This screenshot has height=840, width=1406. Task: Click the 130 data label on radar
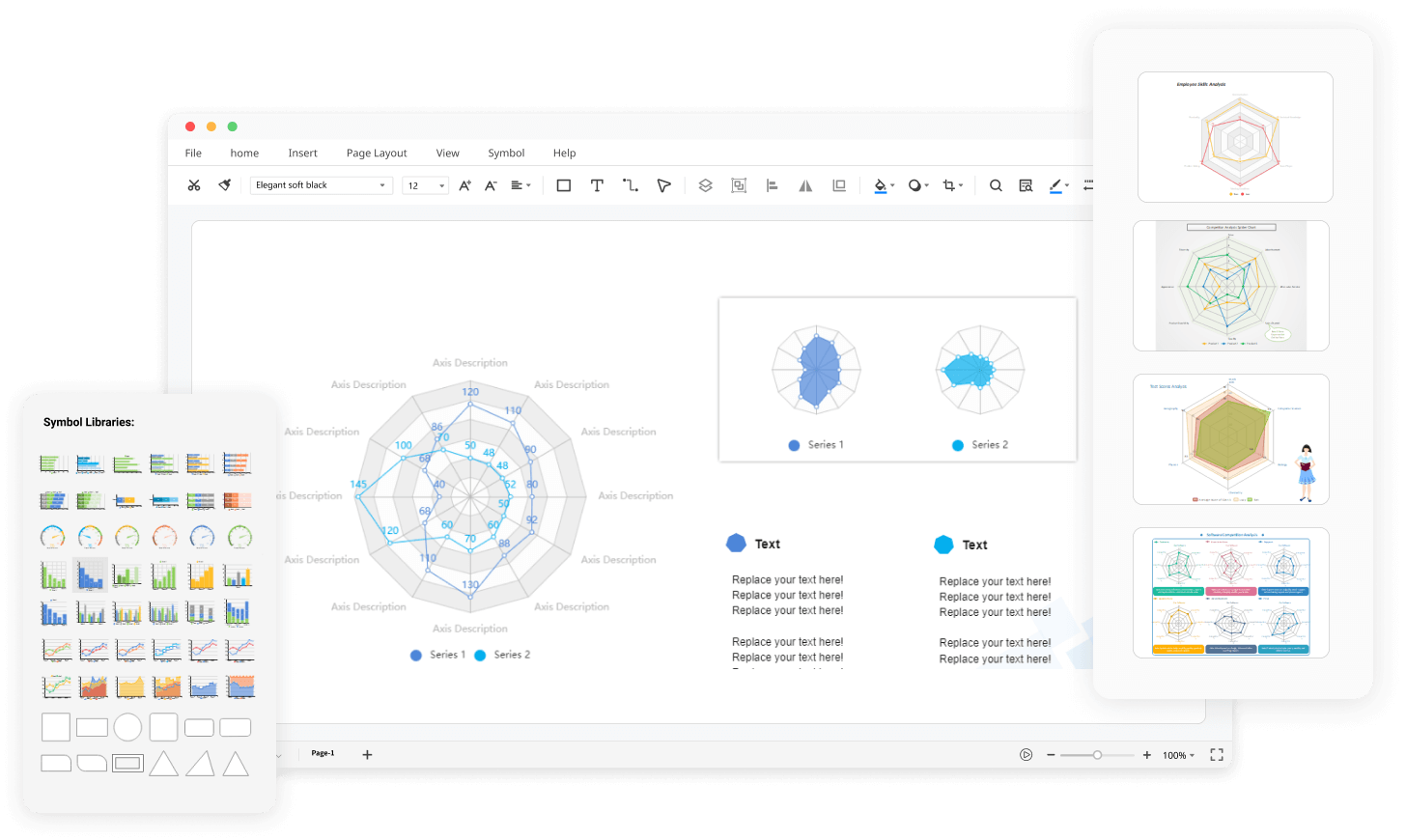470,585
